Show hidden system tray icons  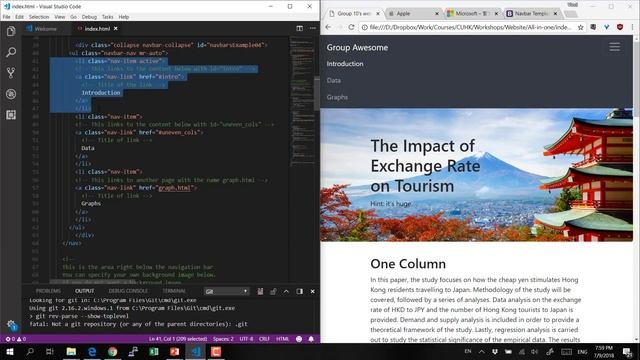click(x=481, y=351)
